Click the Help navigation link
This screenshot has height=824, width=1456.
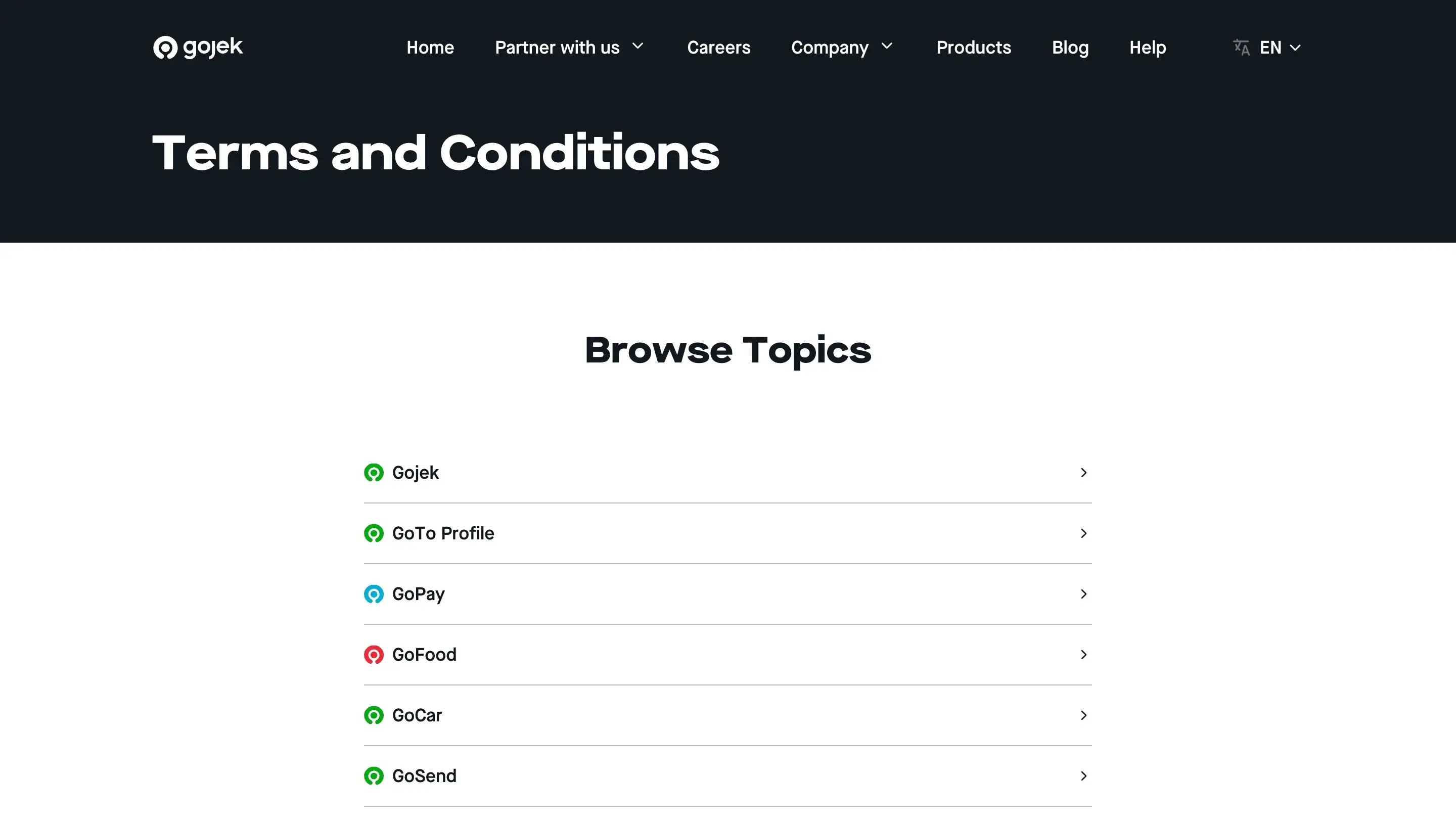coord(1147,47)
